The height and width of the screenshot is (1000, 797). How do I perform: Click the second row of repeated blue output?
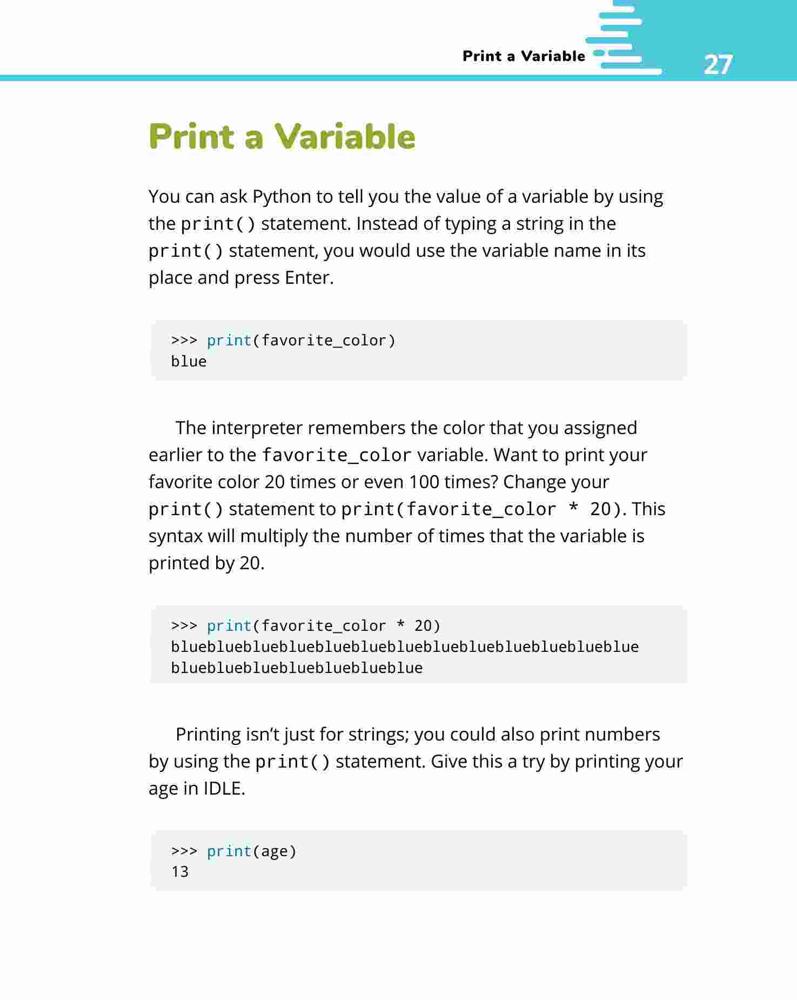point(296,668)
